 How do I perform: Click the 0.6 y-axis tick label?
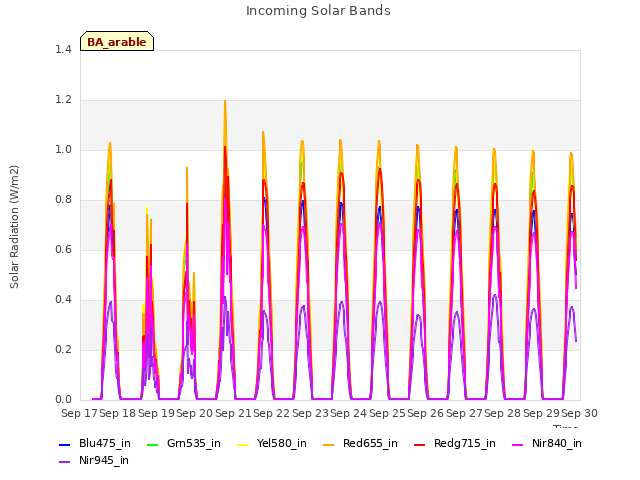tap(63, 250)
